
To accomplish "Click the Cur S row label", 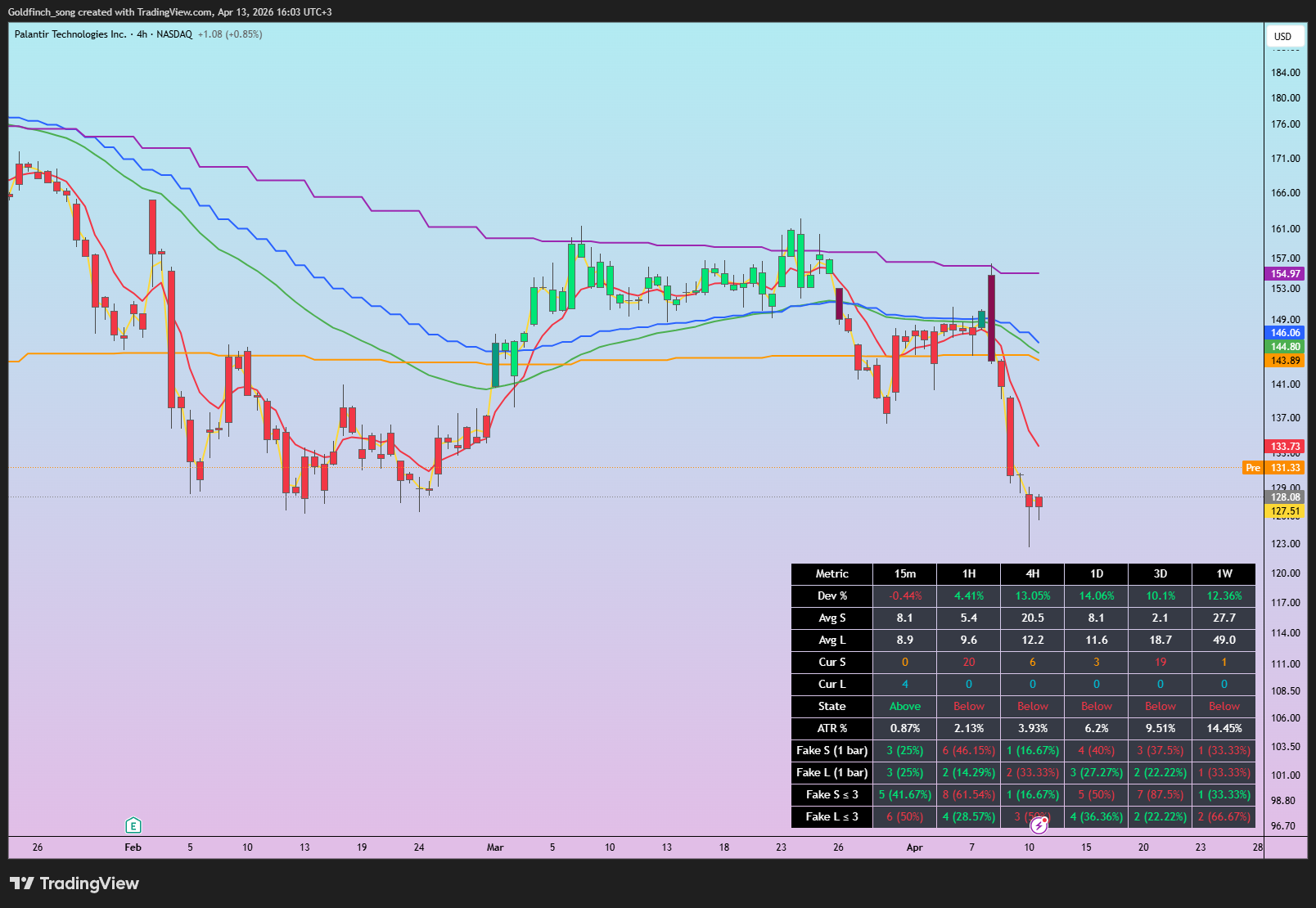I will pyautogui.click(x=832, y=663).
